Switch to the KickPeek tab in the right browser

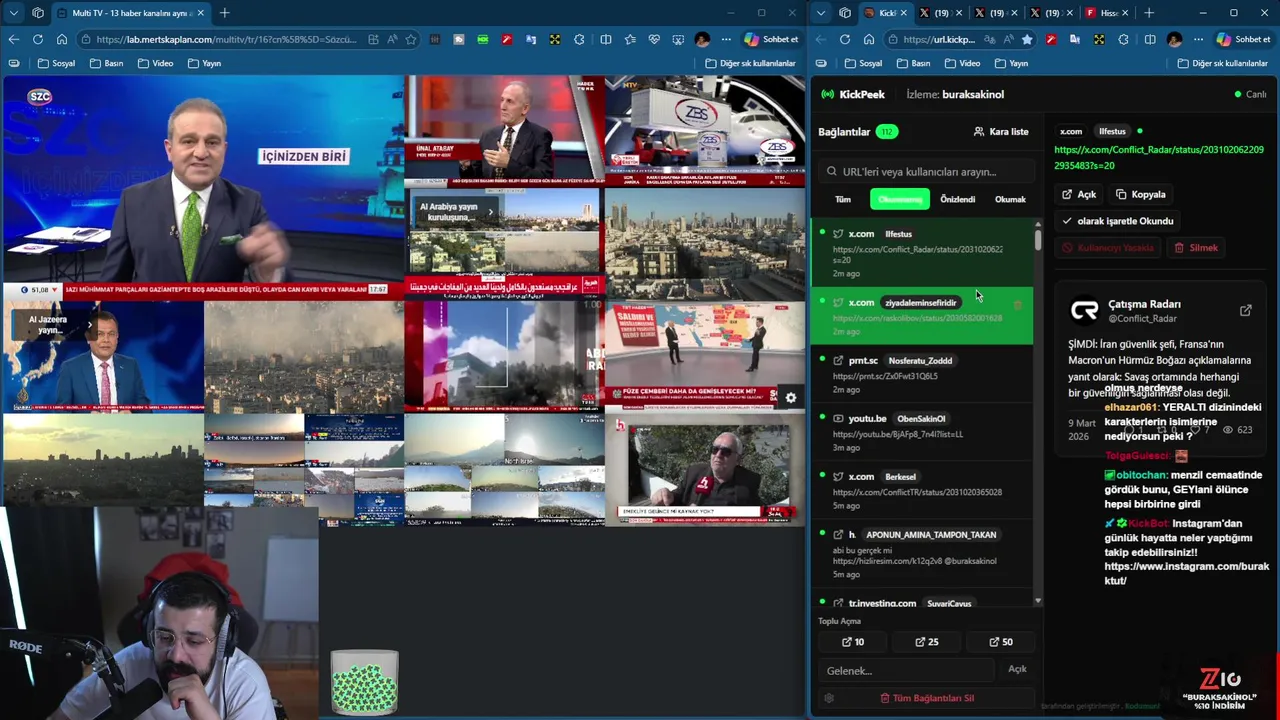pyautogui.click(x=885, y=13)
